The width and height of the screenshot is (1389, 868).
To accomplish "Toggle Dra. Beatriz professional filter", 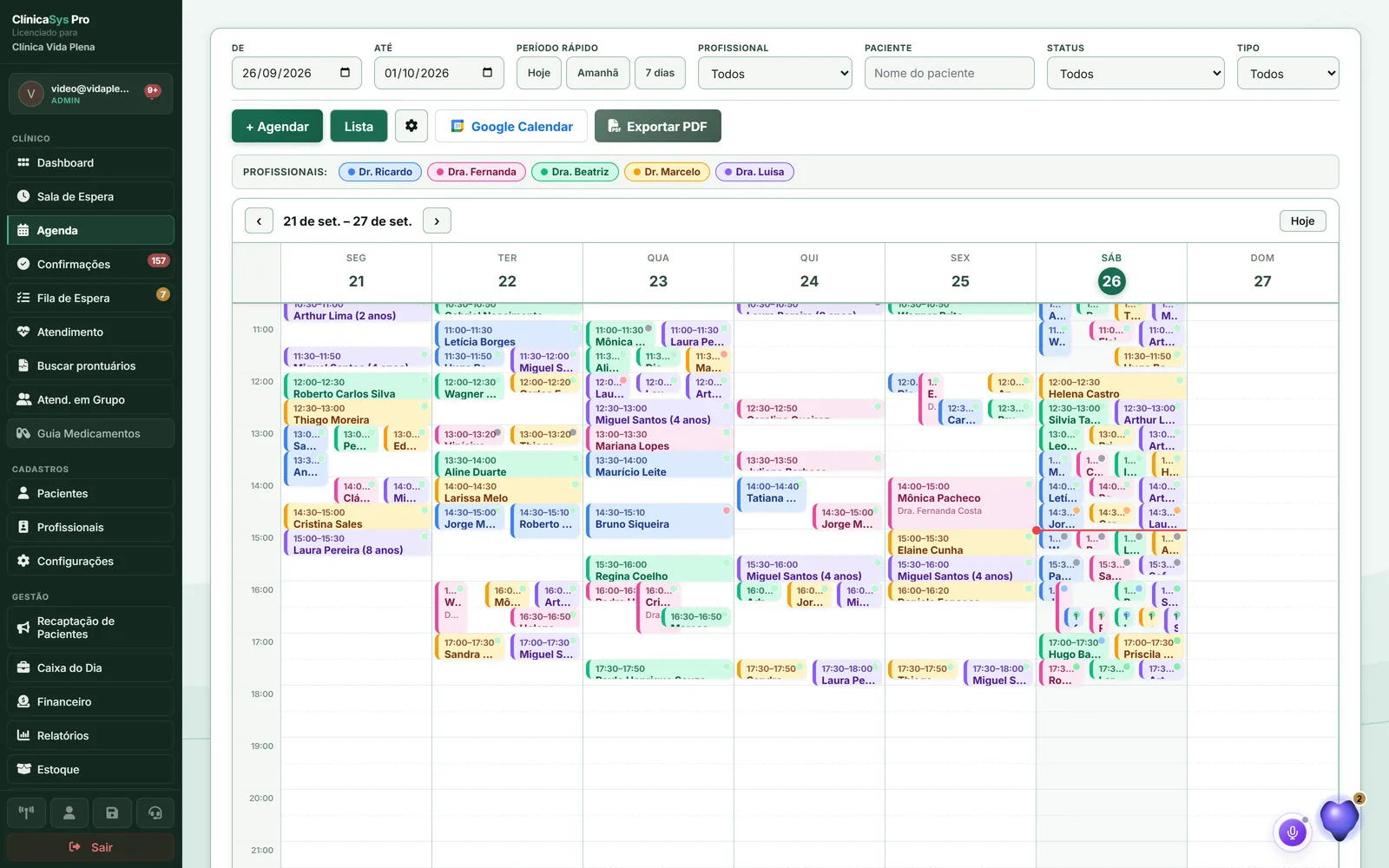I will pos(575,172).
